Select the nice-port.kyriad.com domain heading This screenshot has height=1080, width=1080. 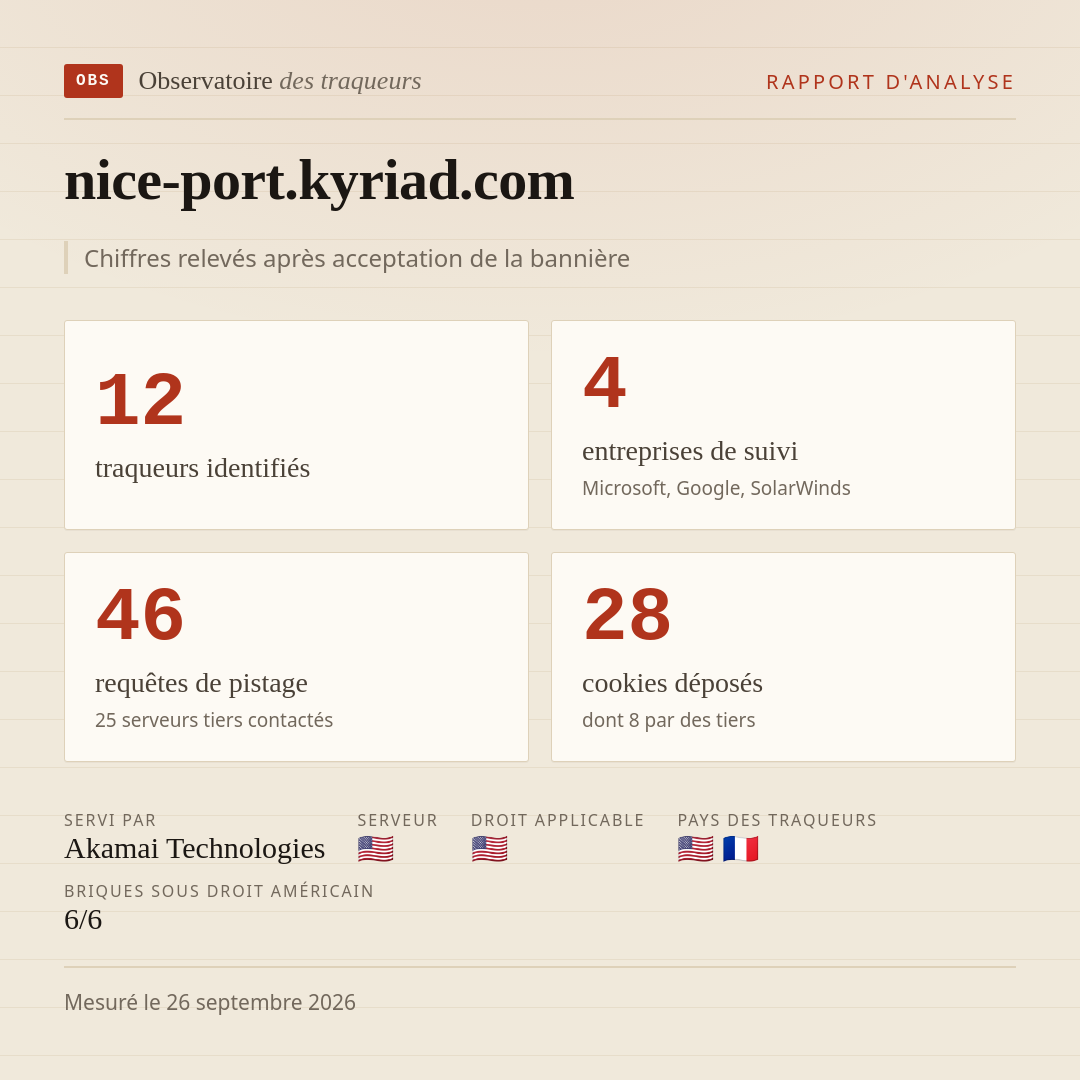click(x=319, y=180)
